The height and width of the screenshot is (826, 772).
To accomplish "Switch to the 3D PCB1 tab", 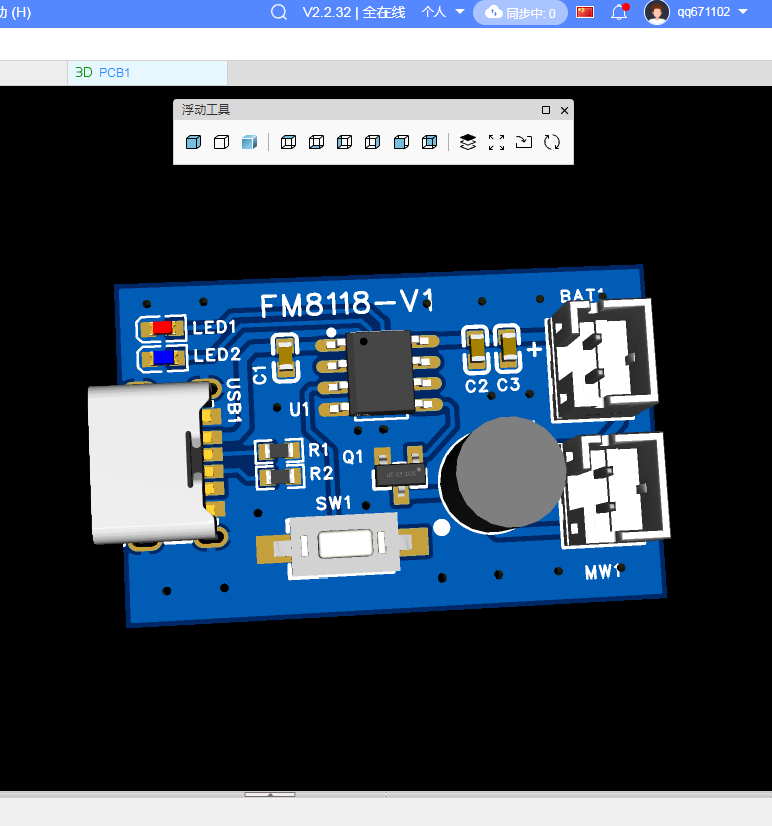I will tap(147, 73).
